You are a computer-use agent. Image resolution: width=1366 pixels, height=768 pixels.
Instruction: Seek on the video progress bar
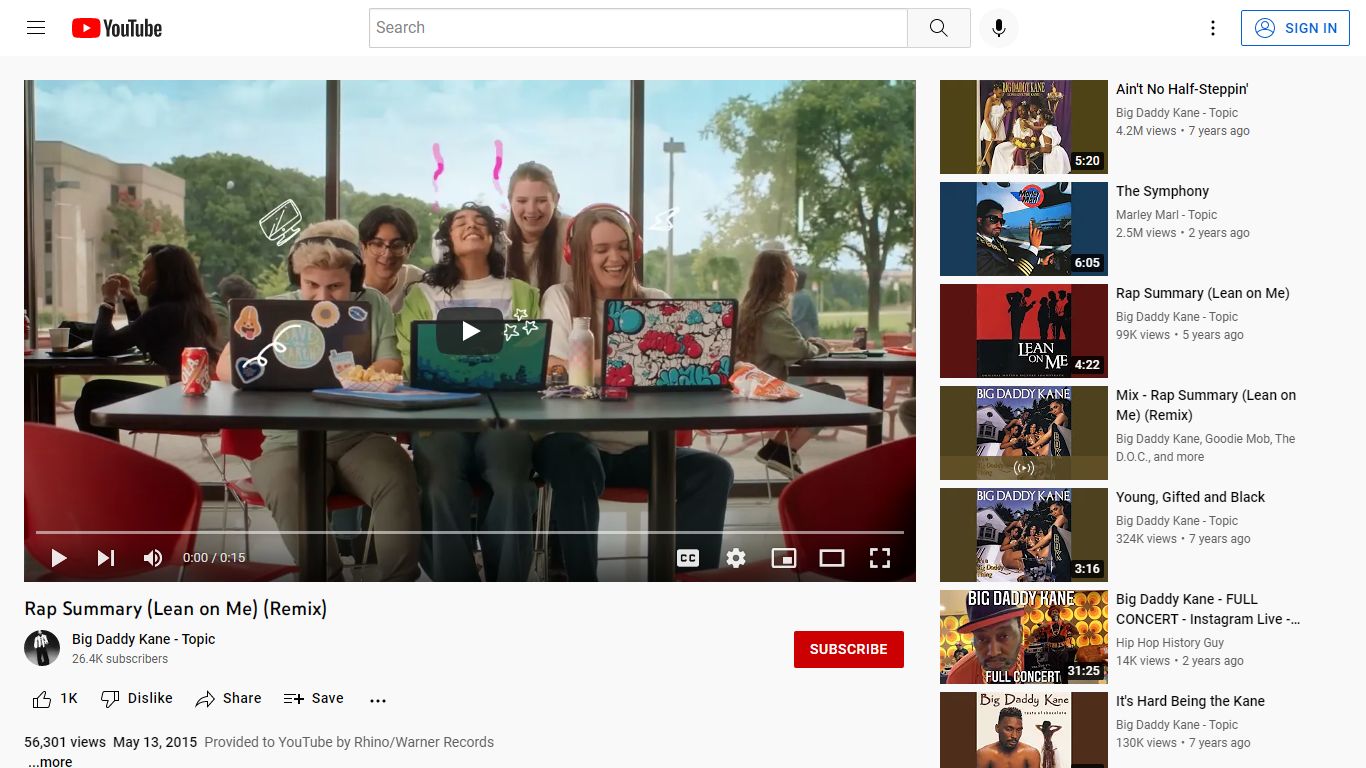coord(470,532)
